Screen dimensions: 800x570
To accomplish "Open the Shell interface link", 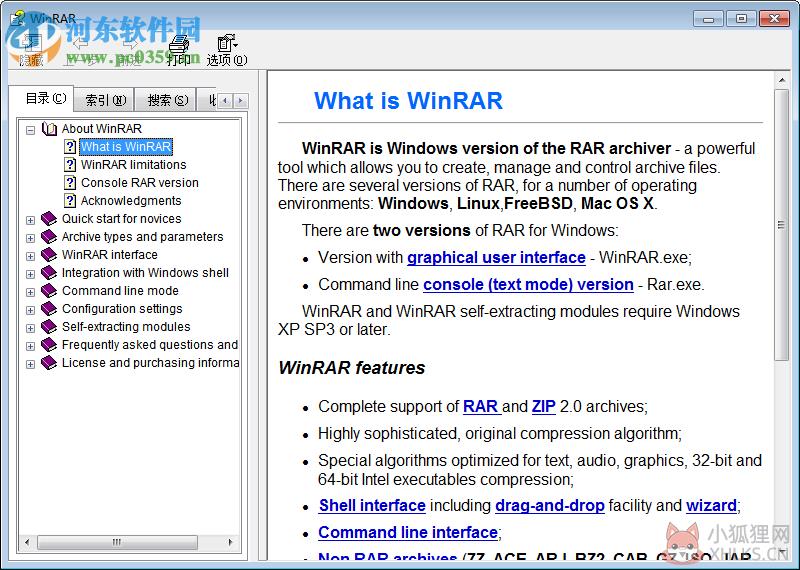I will [372, 505].
